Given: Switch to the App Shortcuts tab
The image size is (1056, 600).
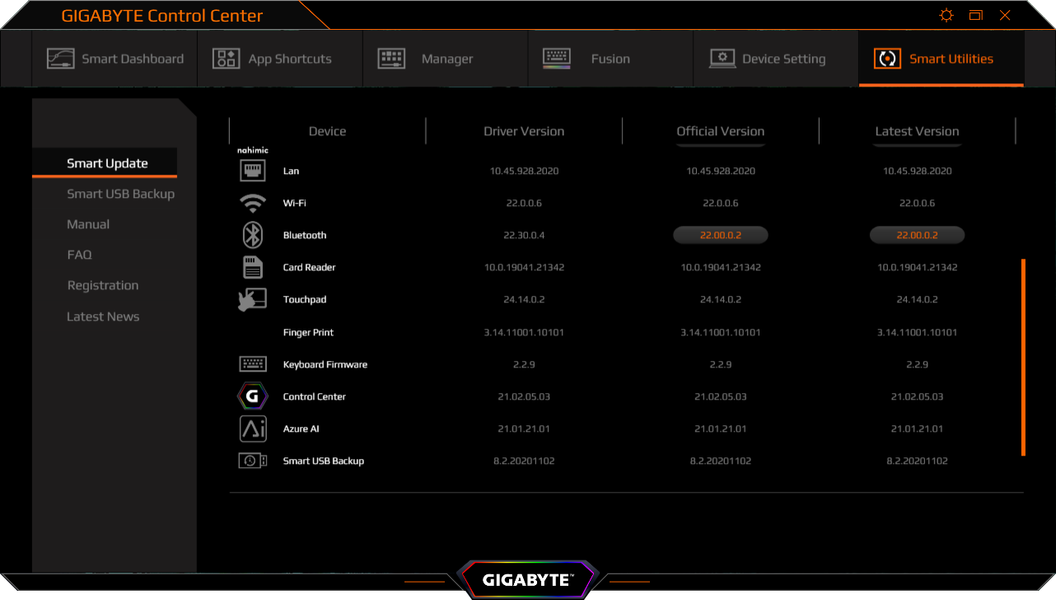Looking at the screenshot, I should (x=280, y=59).
